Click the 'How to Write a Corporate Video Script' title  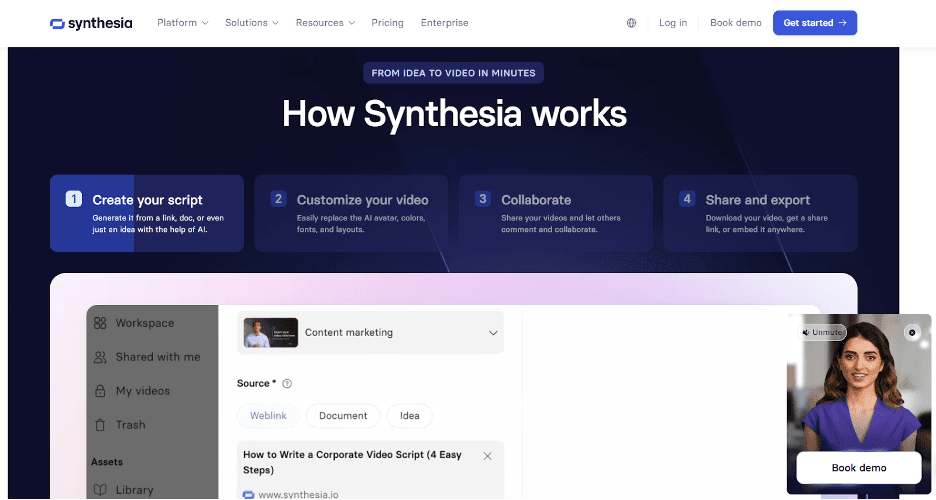coord(352,462)
